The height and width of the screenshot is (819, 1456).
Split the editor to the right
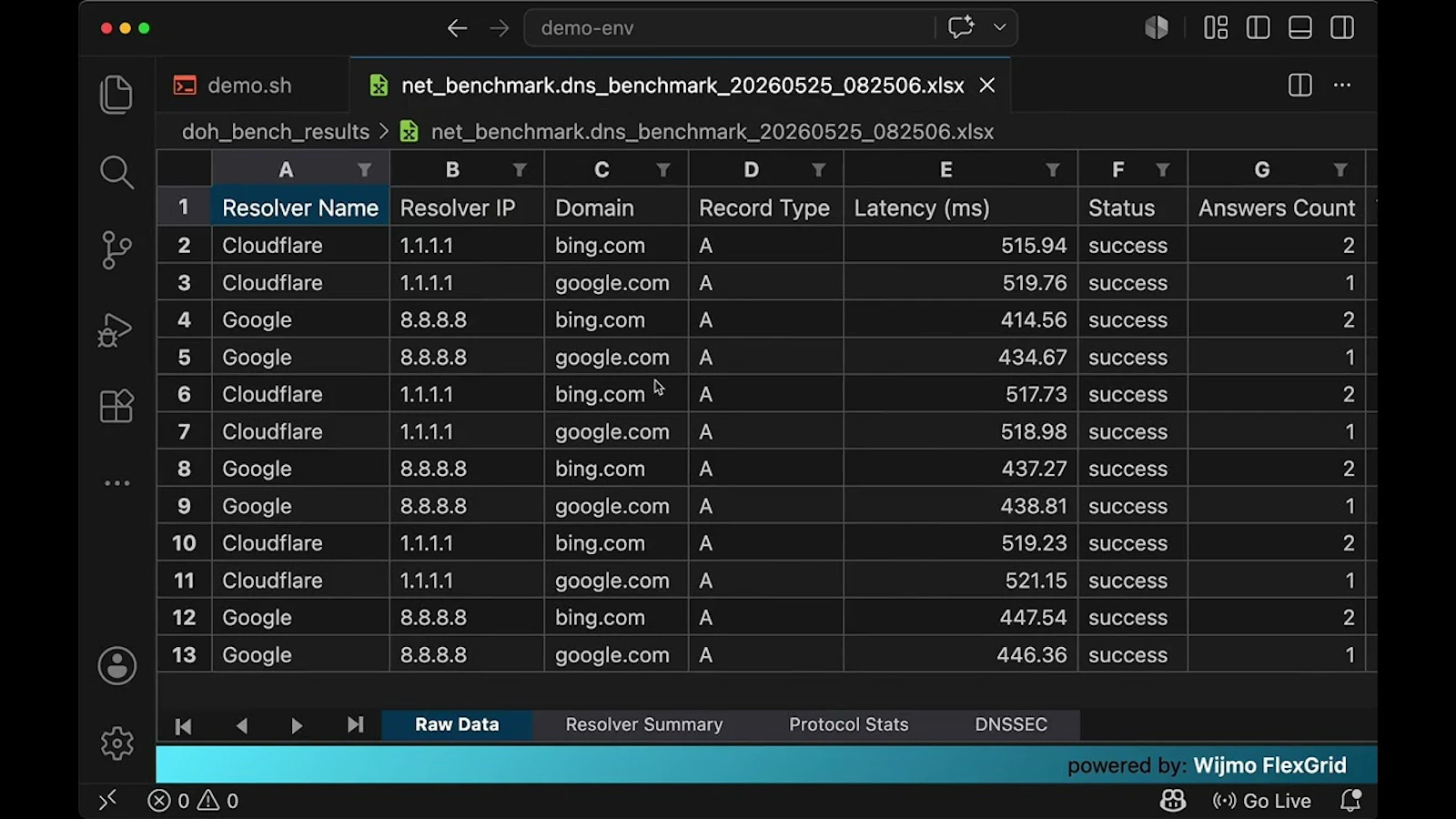coord(1300,86)
